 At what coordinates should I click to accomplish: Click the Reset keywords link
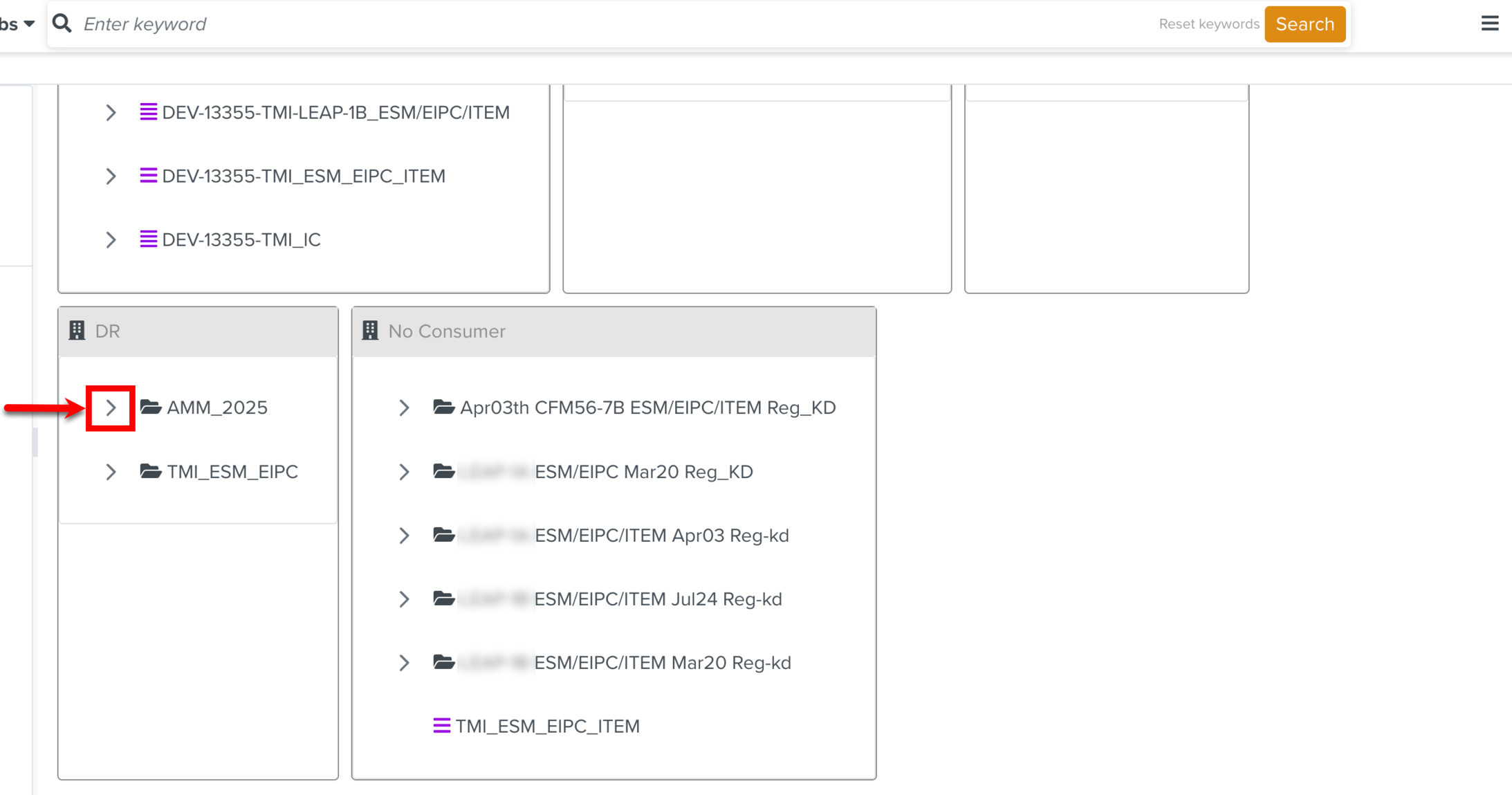pyautogui.click(x=1208, y=24)
